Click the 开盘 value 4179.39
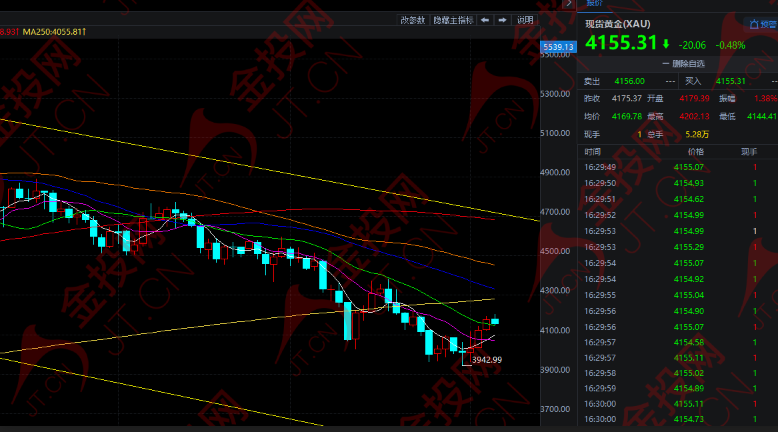 pyautogui.click(x=694, y=98)
